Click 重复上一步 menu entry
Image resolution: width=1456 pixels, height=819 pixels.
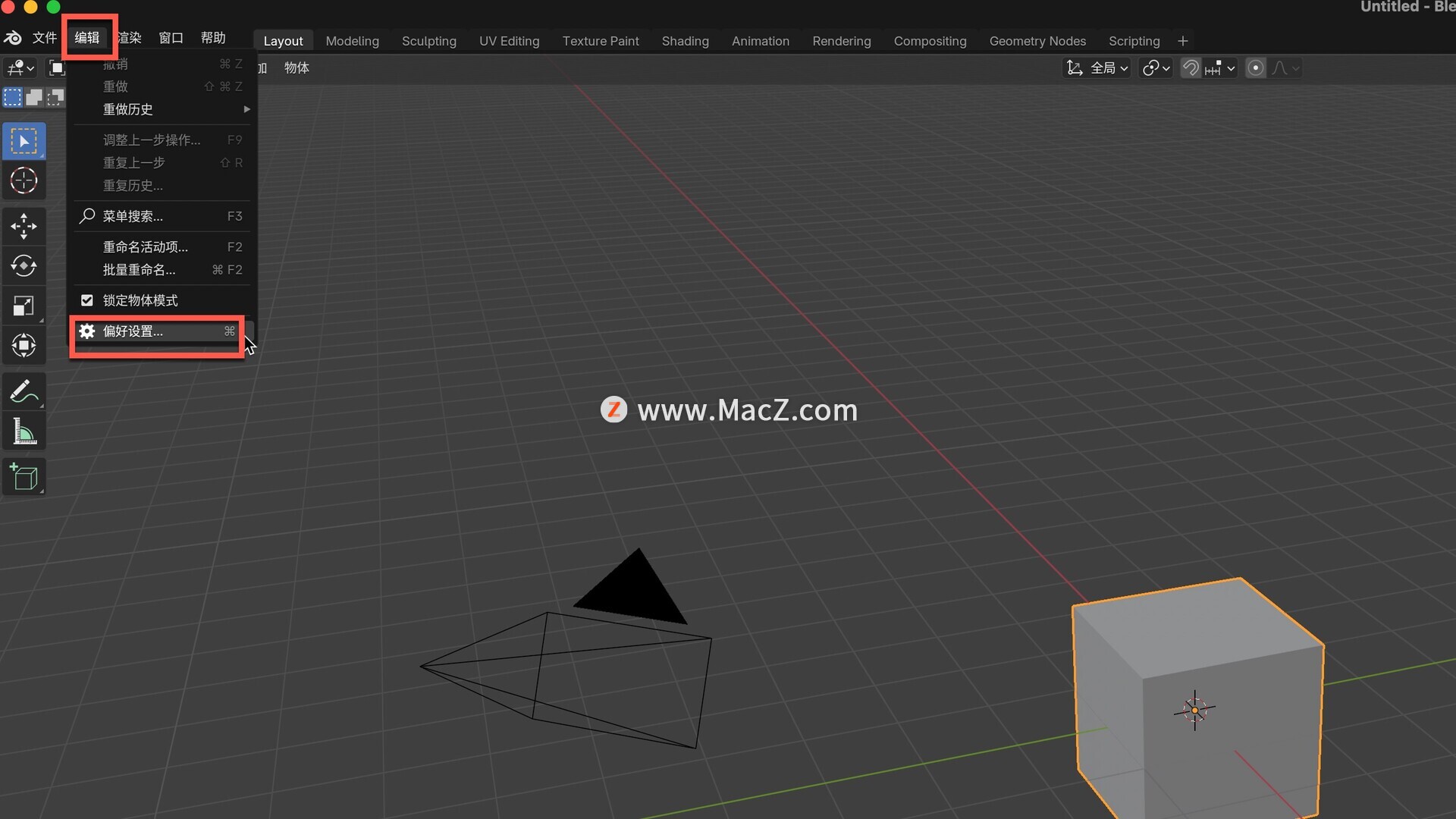162,163
